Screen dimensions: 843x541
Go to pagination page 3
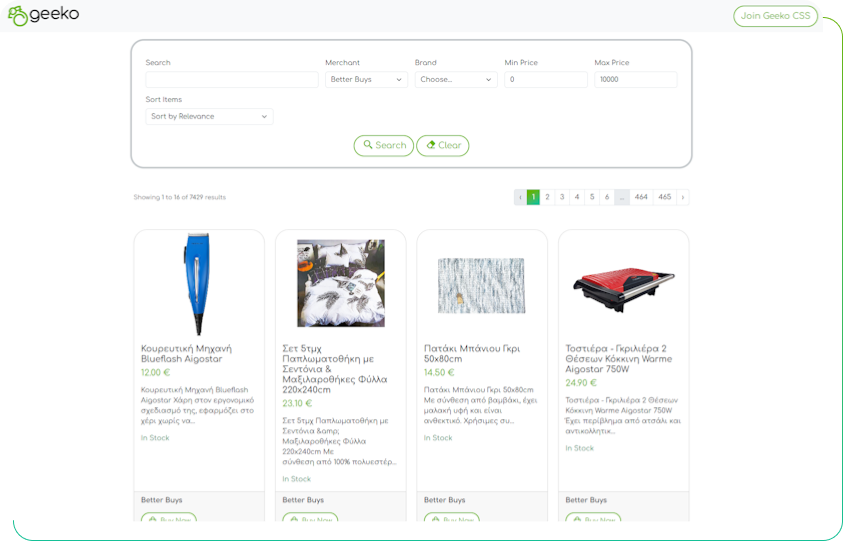click(562, 197)
